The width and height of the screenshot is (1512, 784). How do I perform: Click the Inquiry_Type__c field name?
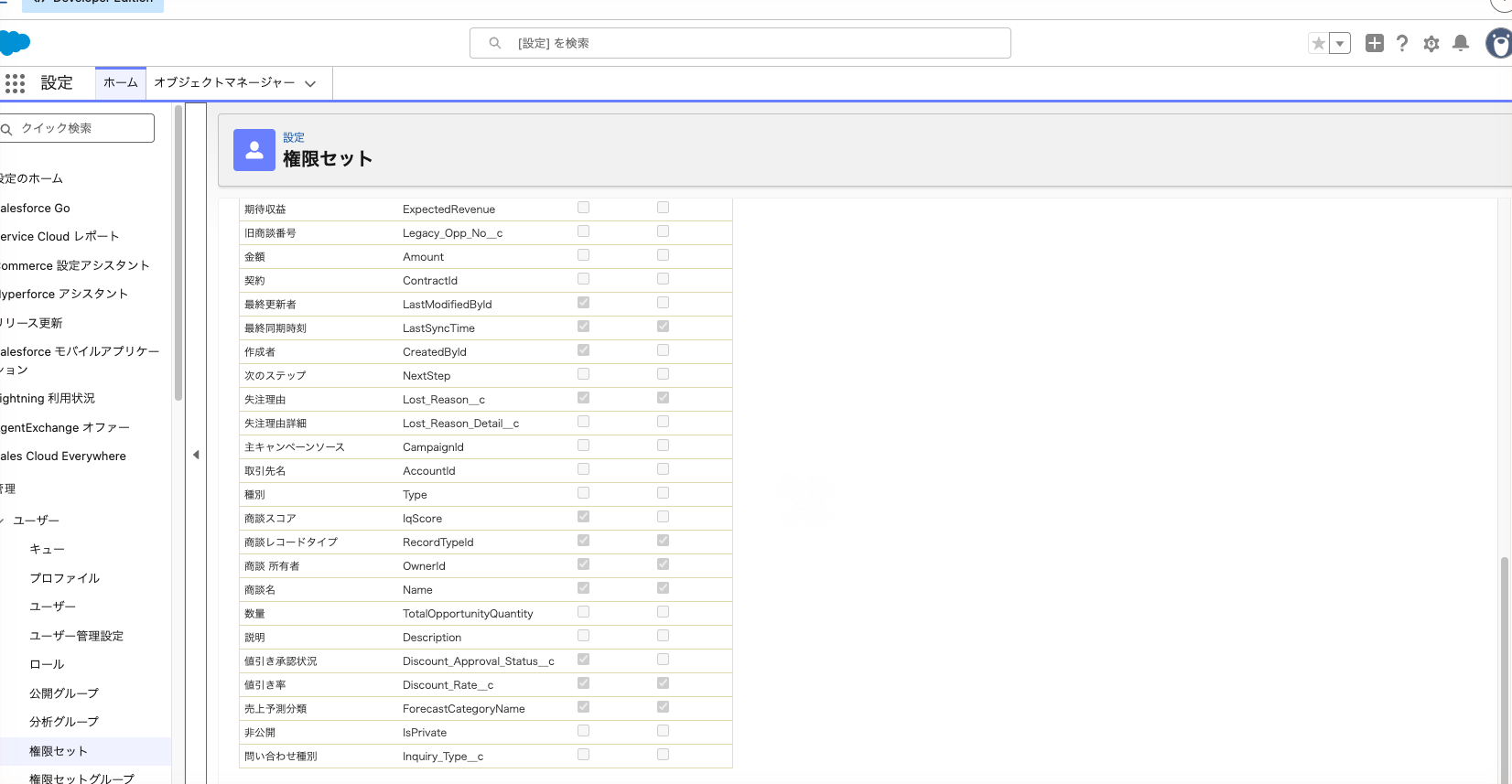(x=443, y=757)
